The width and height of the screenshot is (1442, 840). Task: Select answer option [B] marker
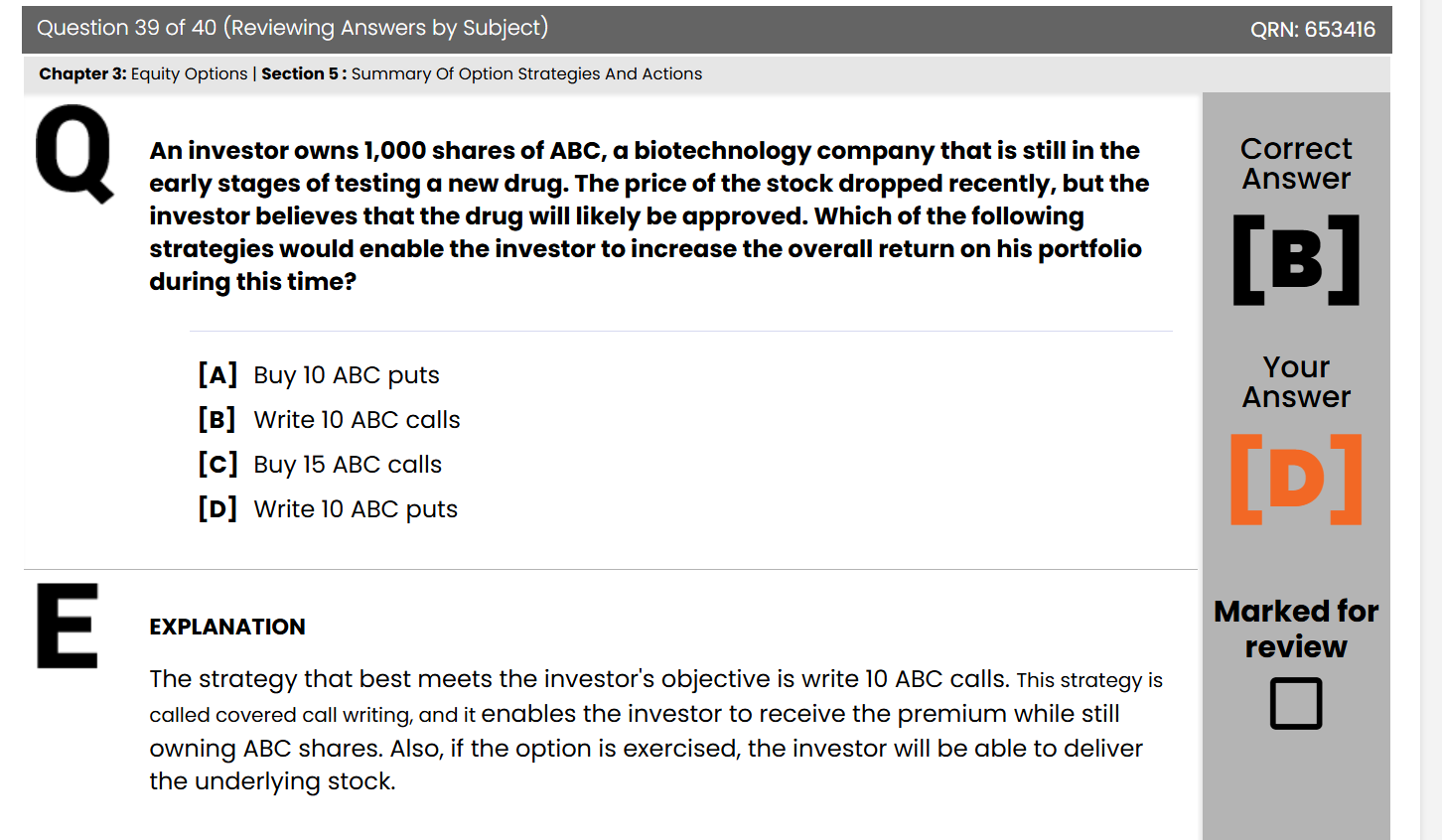point(217,419)
